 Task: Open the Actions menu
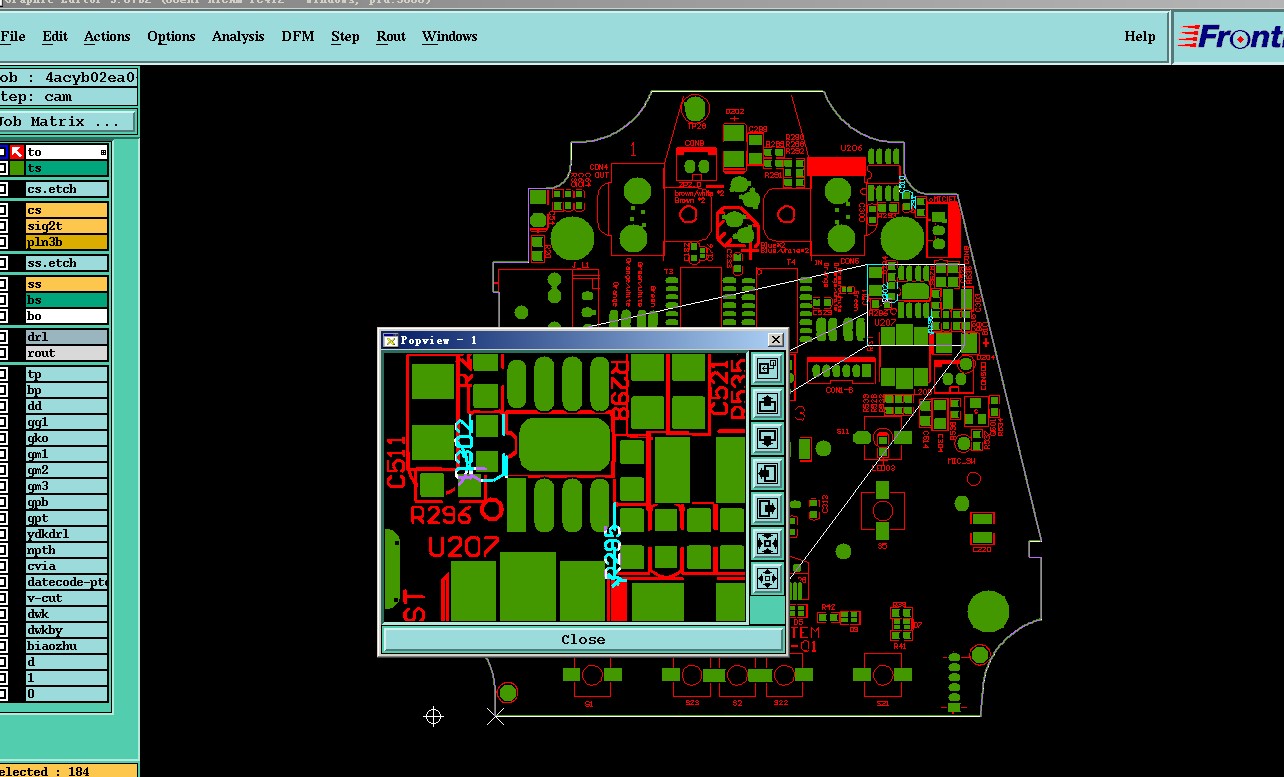pyautogui.click(x=107, y=36)
